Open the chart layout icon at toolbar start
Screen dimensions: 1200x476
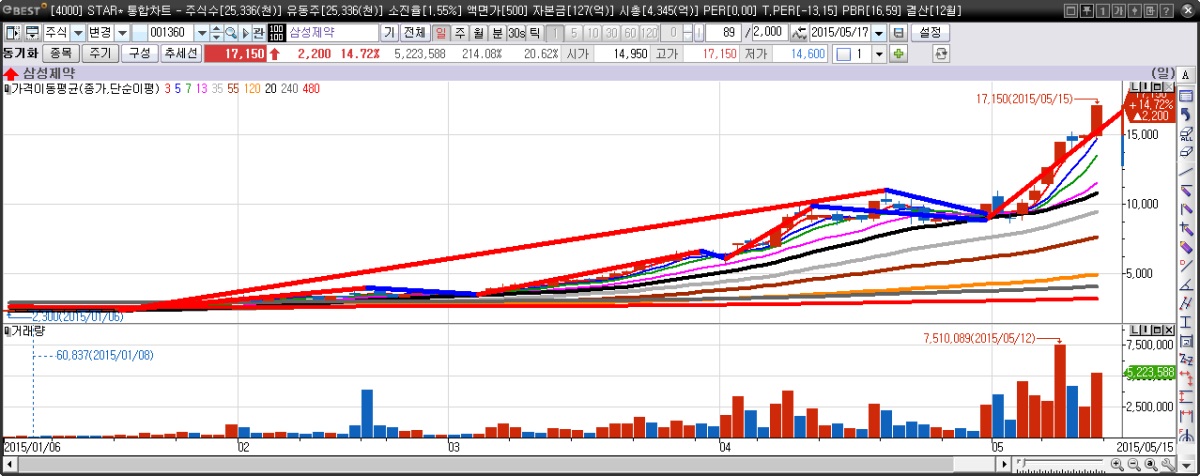click(x=13, y=32)
